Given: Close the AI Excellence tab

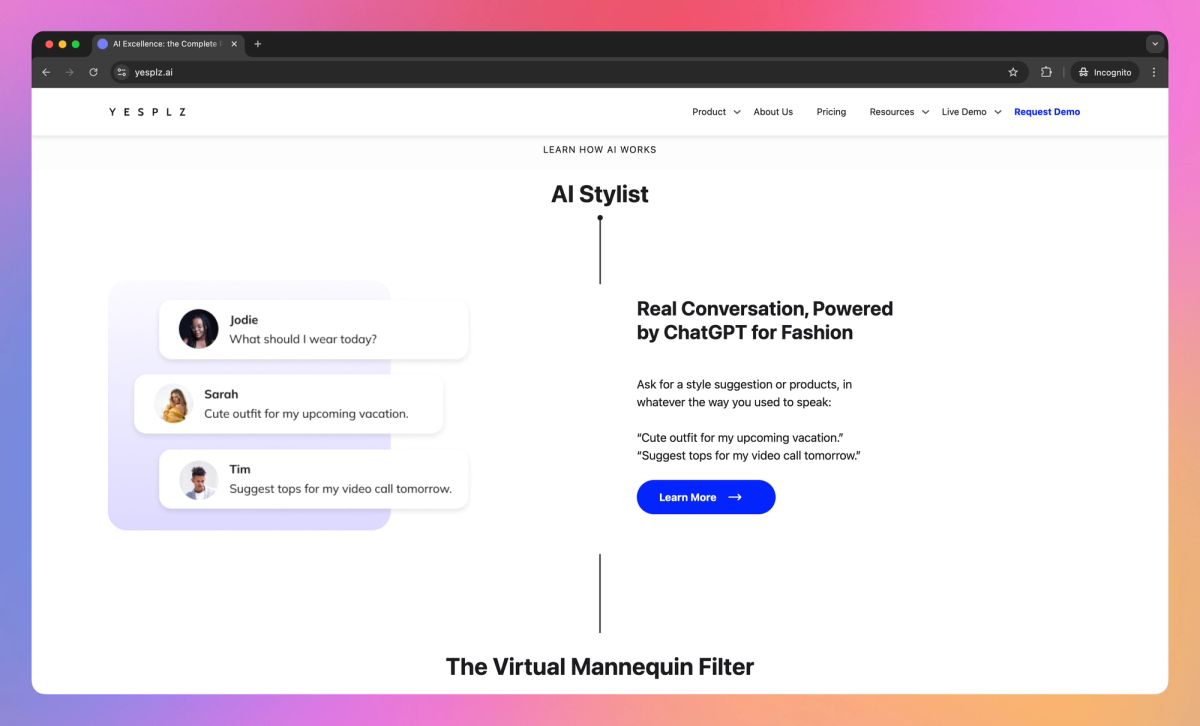Looking at the screenshot, I should pos(234,44).
